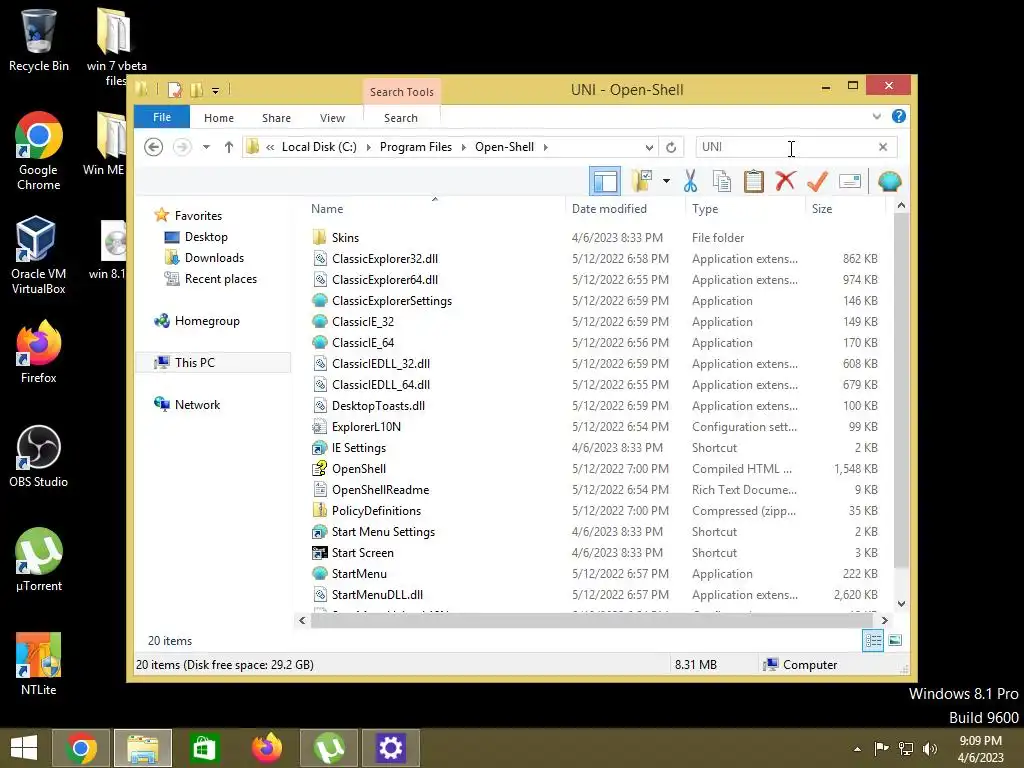Click the Paste clipboard icon
The width and height of the screenshot is (1024, 768).
point(754,181)
